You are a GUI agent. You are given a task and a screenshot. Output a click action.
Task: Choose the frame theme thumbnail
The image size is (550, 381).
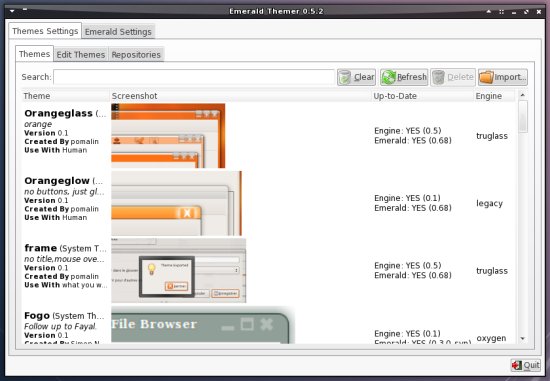(179, 270)
